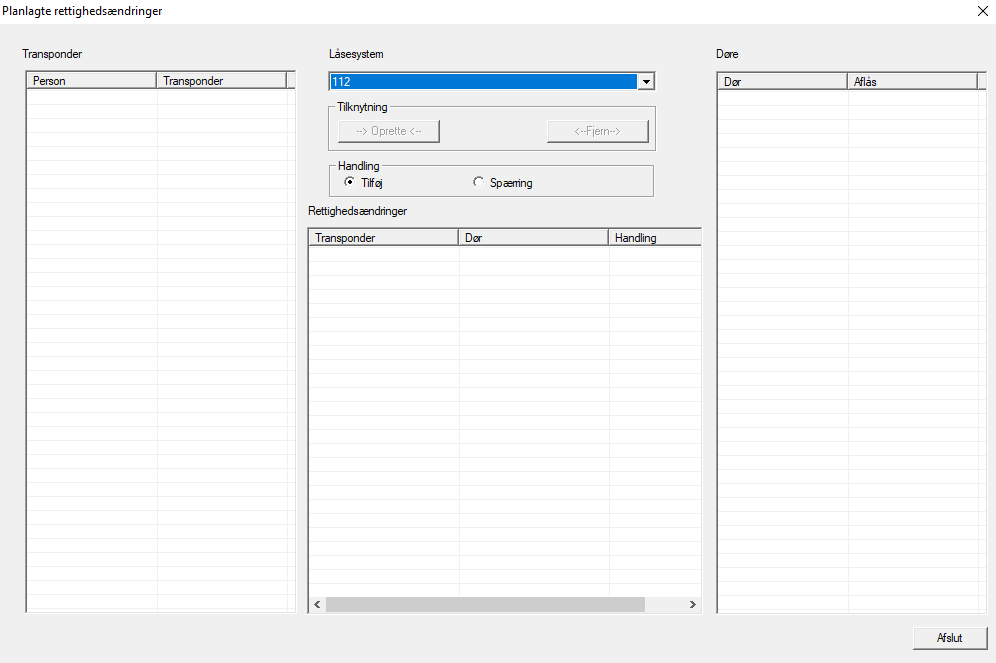Screen dimensions: 996x663
Task: Sort by Handling column header
Action: 654,238
